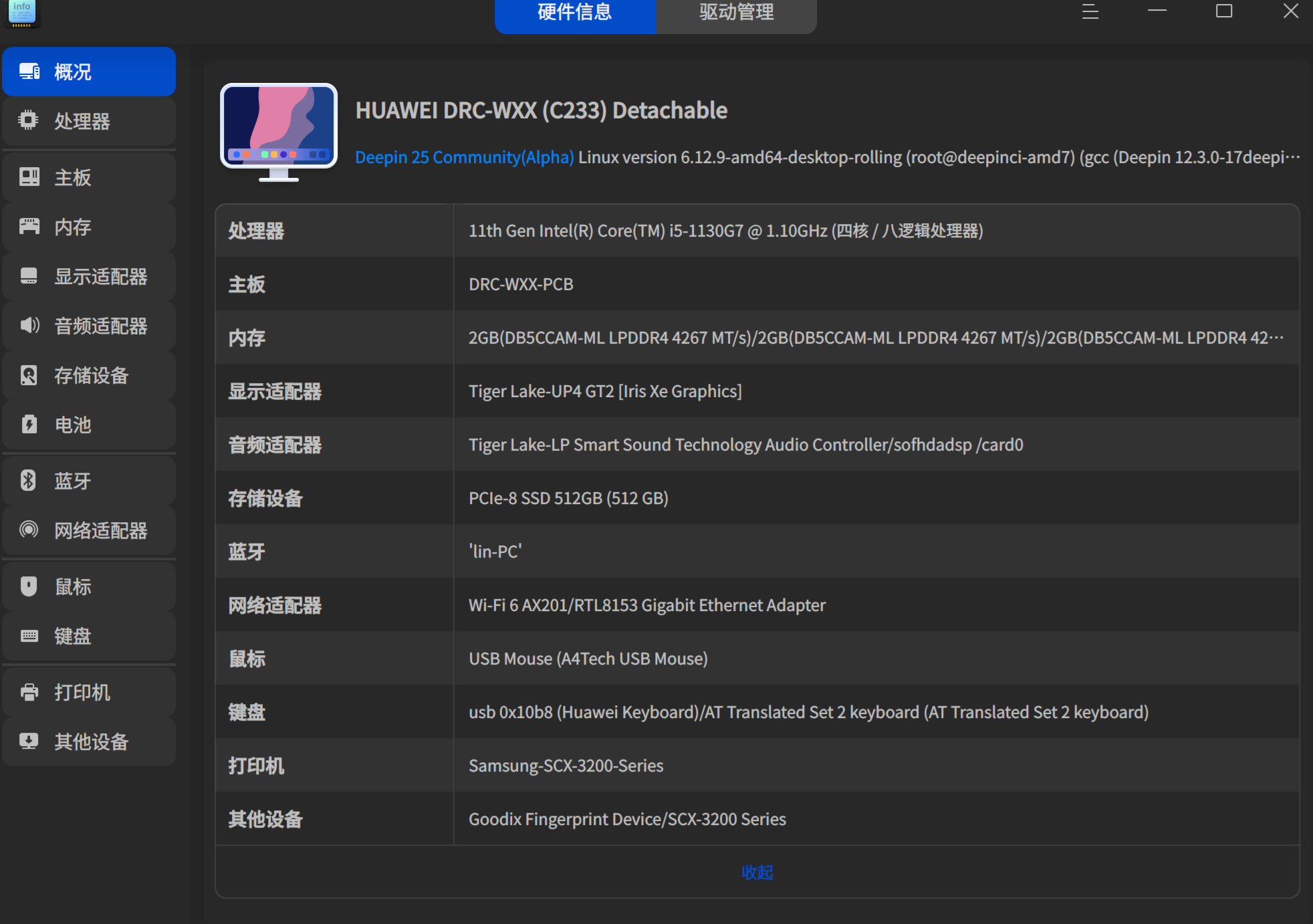Click the 存储设备 row label in table
The image size is (1313, 924).
point(265,498)
